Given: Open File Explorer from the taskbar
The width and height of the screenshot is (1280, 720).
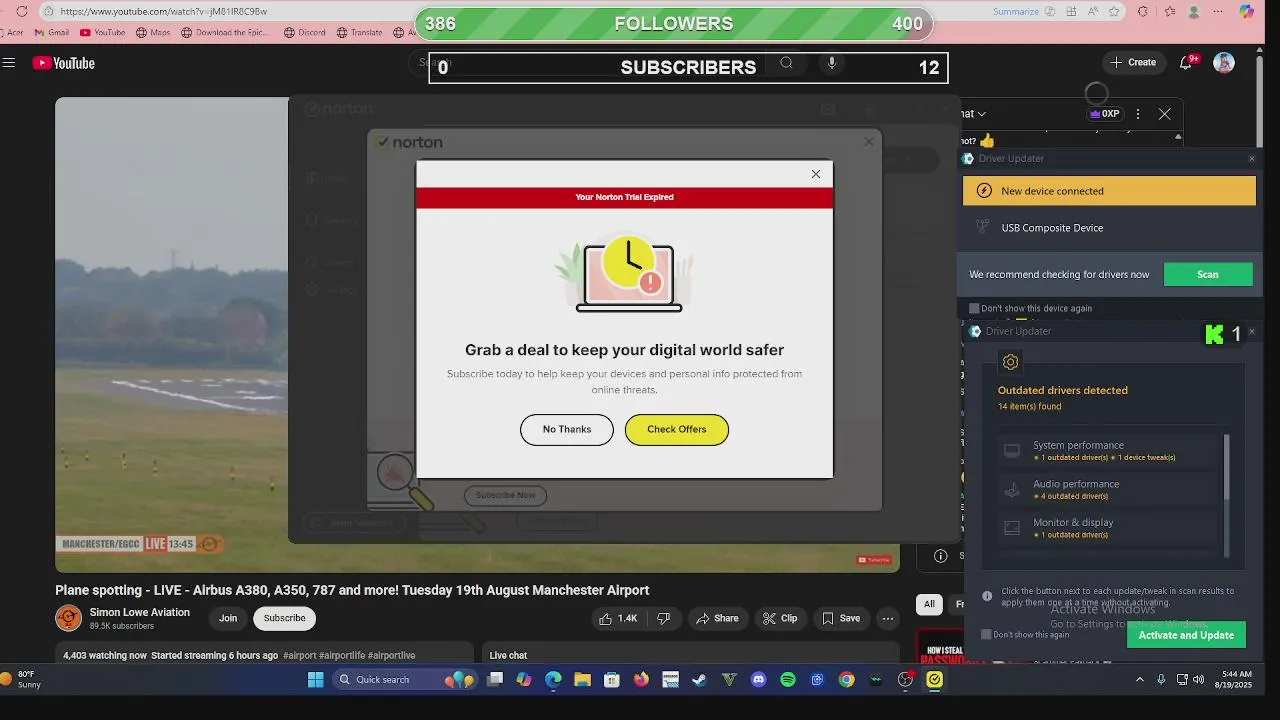Looking at the screenshot, I should 582,680.
